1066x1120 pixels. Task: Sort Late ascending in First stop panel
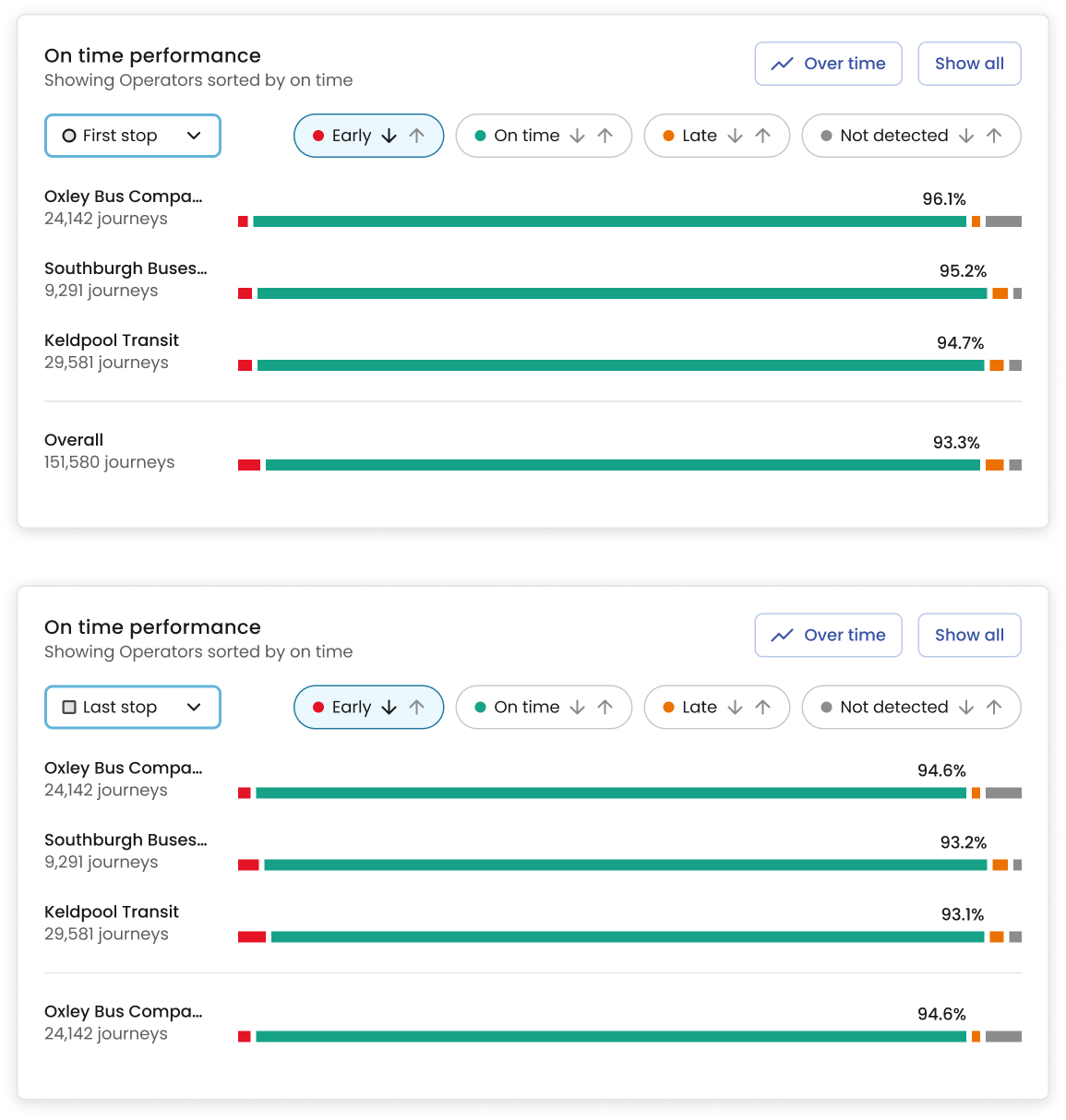(763, 136)
